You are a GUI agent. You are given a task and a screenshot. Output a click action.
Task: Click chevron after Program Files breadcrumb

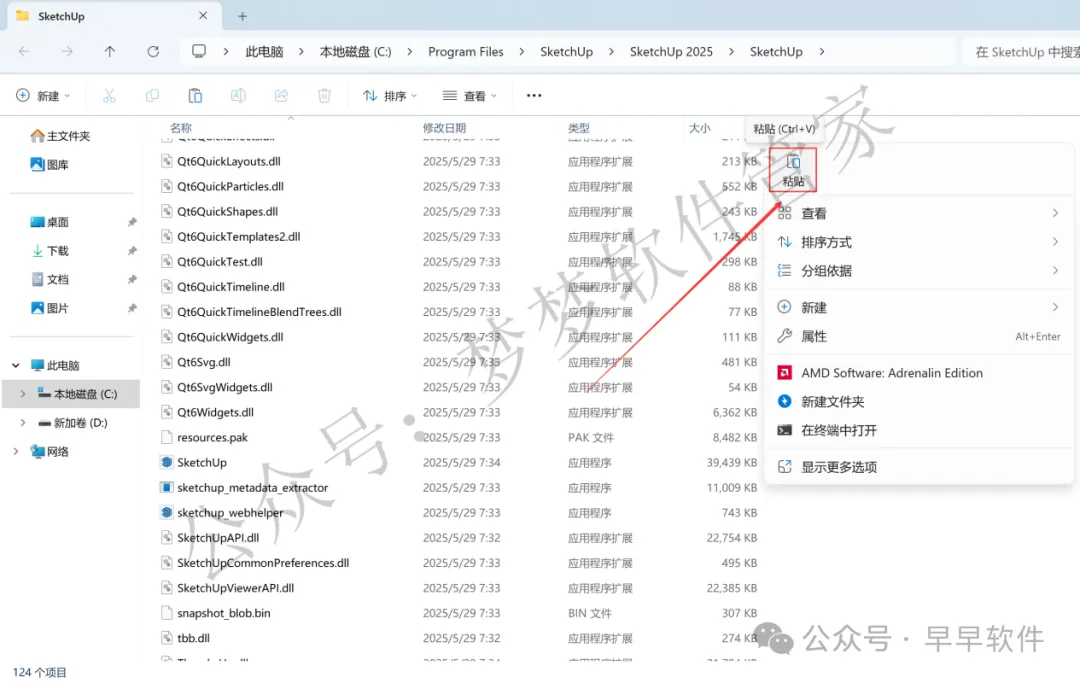tap(521, 52)
